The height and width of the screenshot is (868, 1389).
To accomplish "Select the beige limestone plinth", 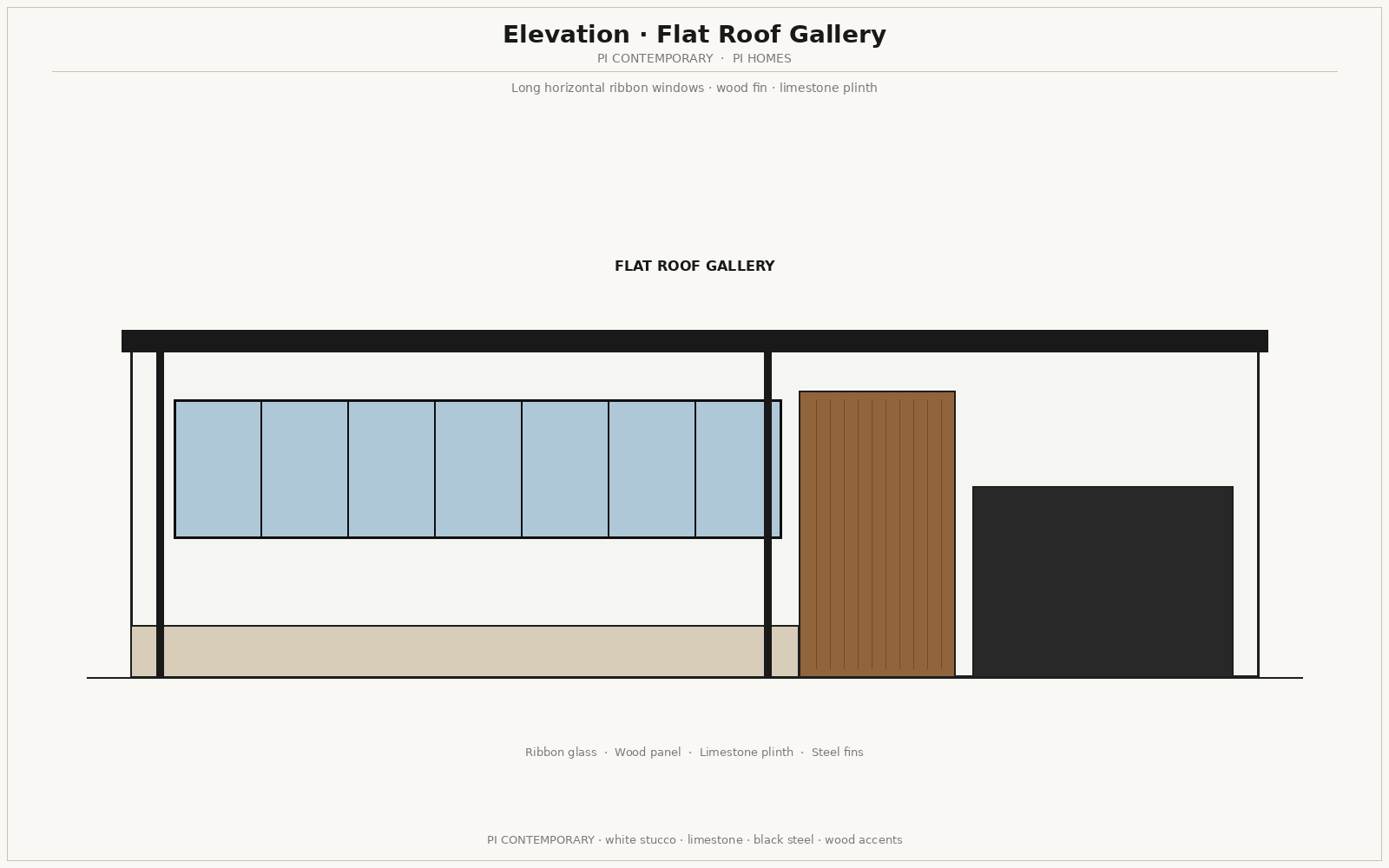I will [x=464, y=651].
